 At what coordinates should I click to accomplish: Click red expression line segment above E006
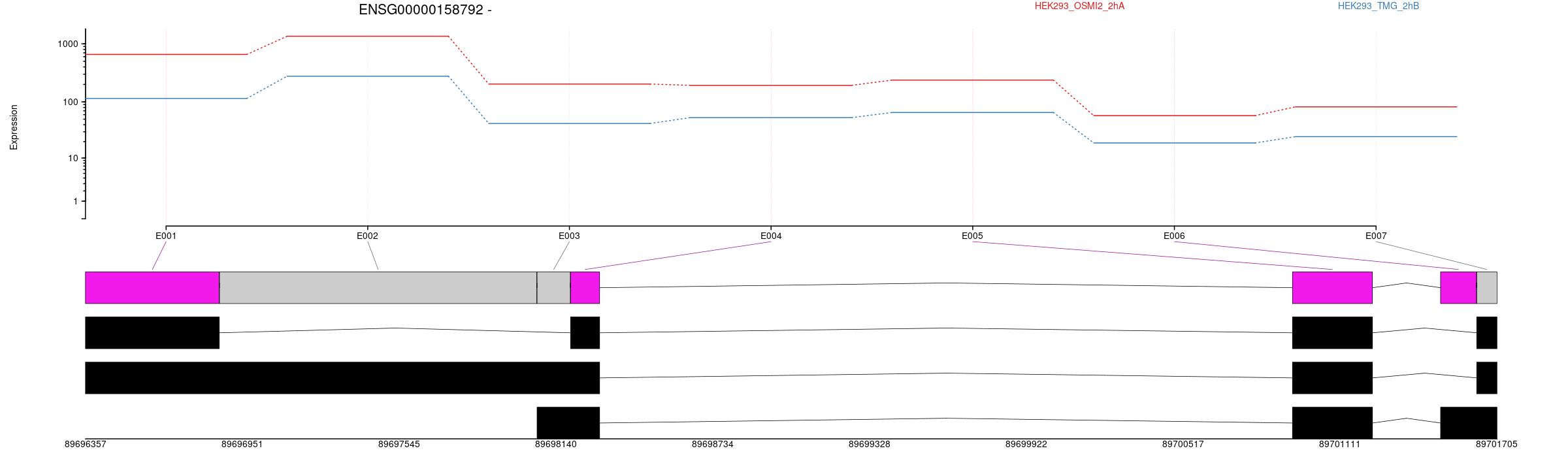coord(1174,116)
